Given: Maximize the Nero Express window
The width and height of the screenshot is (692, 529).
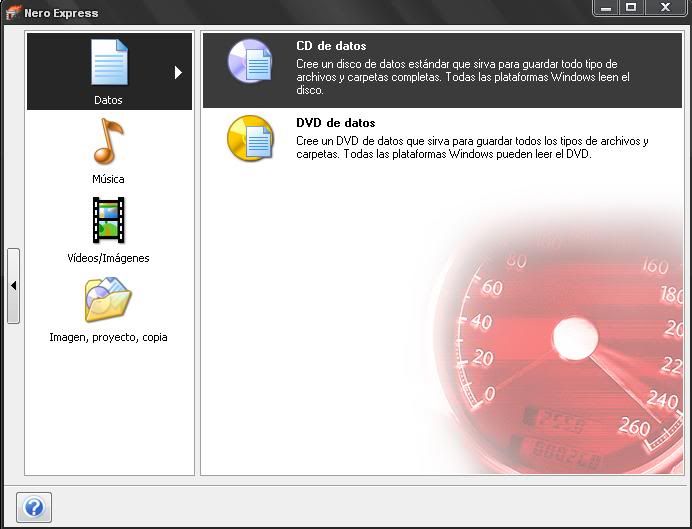Looking at the screenshot, I should pos(632,8).
